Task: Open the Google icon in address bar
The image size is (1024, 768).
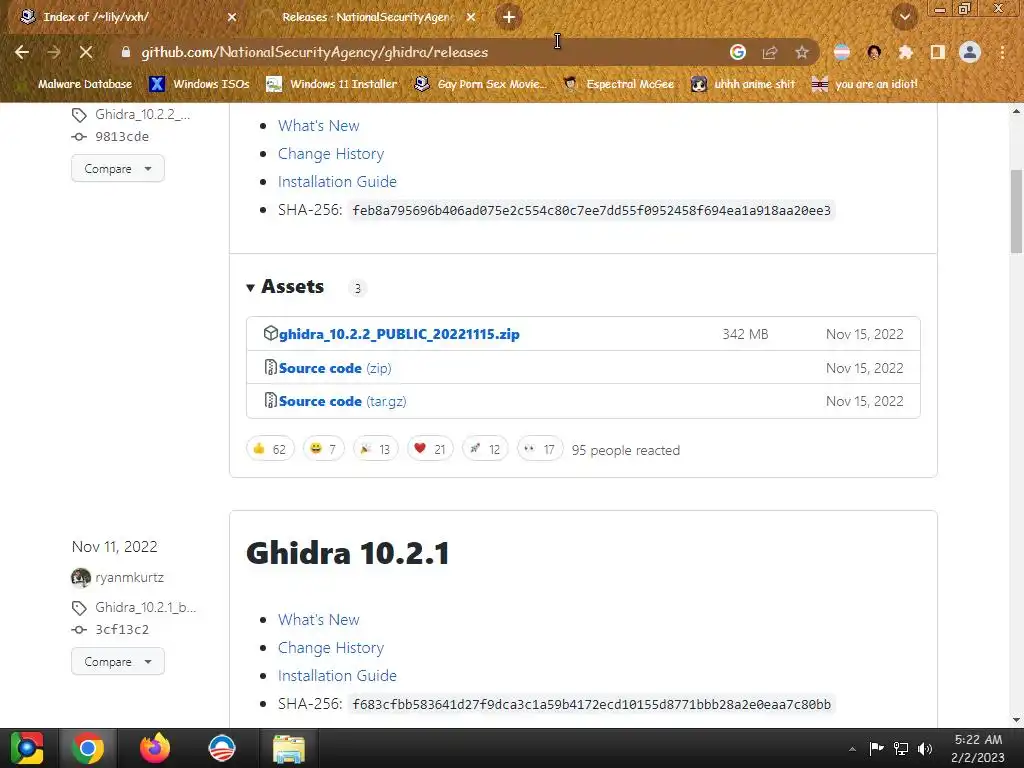Action: pos(738,52)
